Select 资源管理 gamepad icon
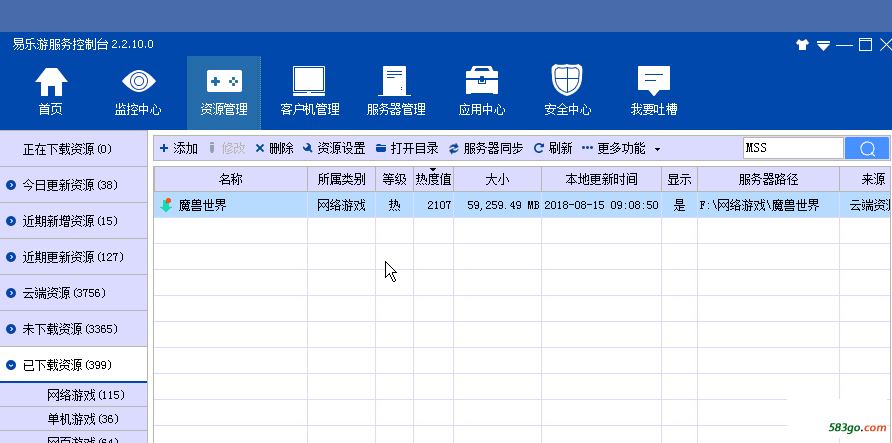 [x=224, y=81]
